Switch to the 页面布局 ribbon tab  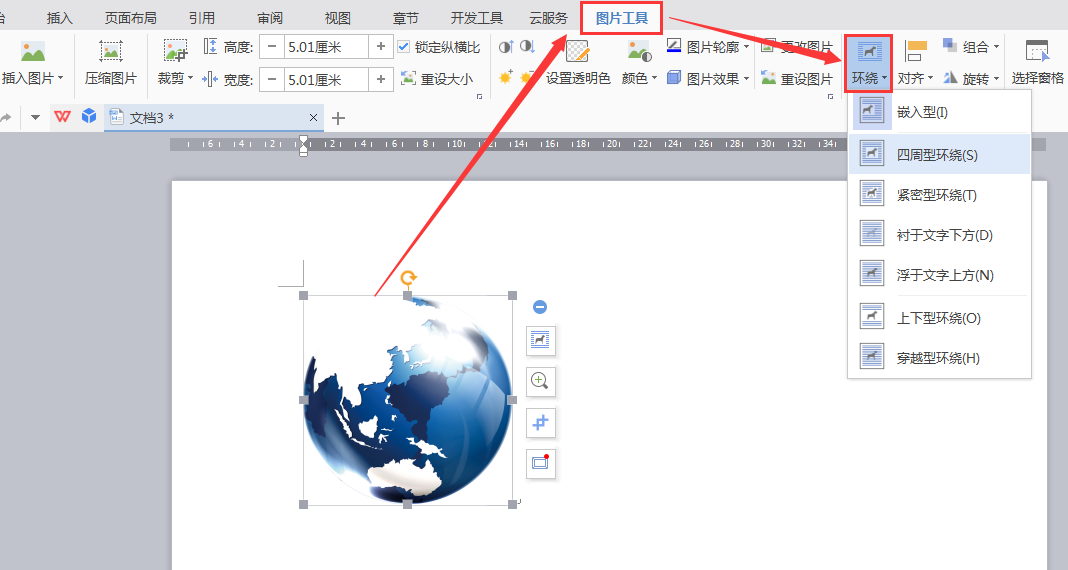[130, 18]
